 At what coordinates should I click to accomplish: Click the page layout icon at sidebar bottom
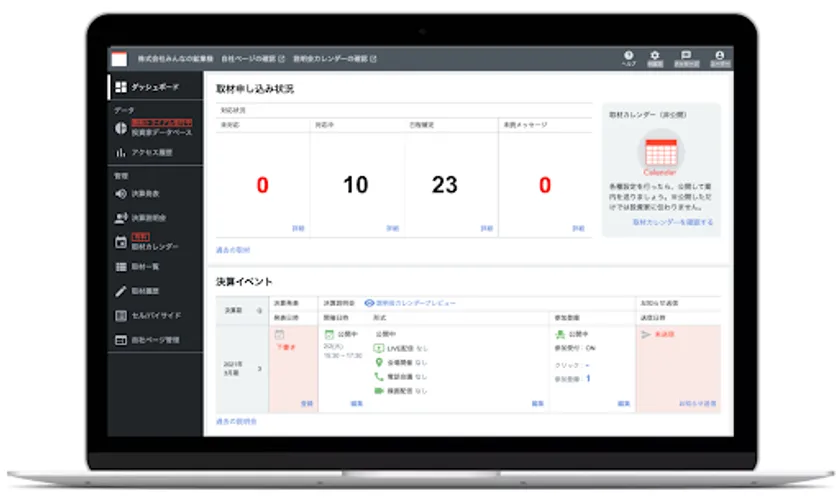pos(121,340)
